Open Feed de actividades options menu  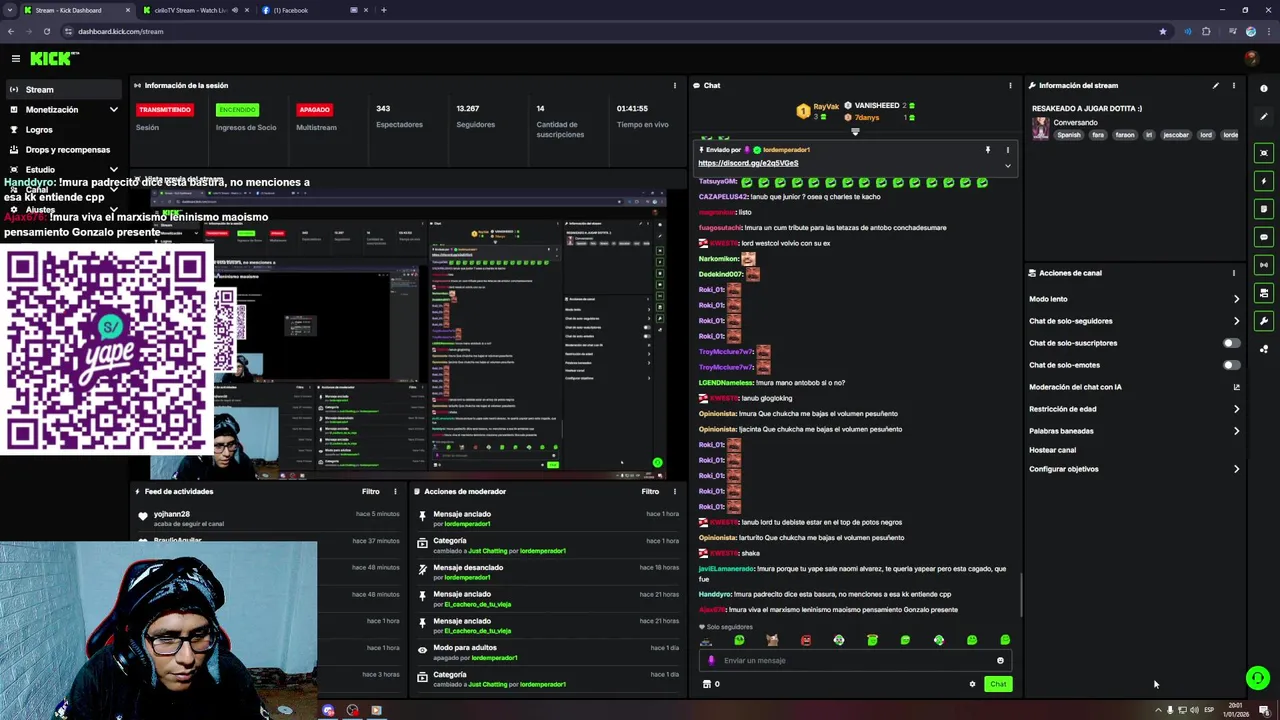tap(395, 492)
